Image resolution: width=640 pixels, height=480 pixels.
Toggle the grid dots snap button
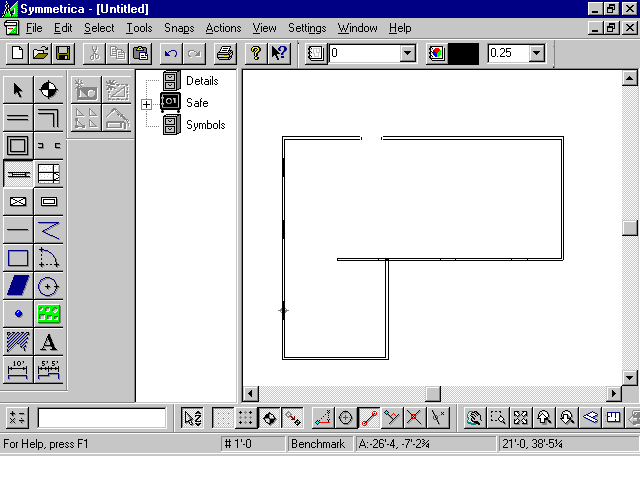tap(245, 418)
